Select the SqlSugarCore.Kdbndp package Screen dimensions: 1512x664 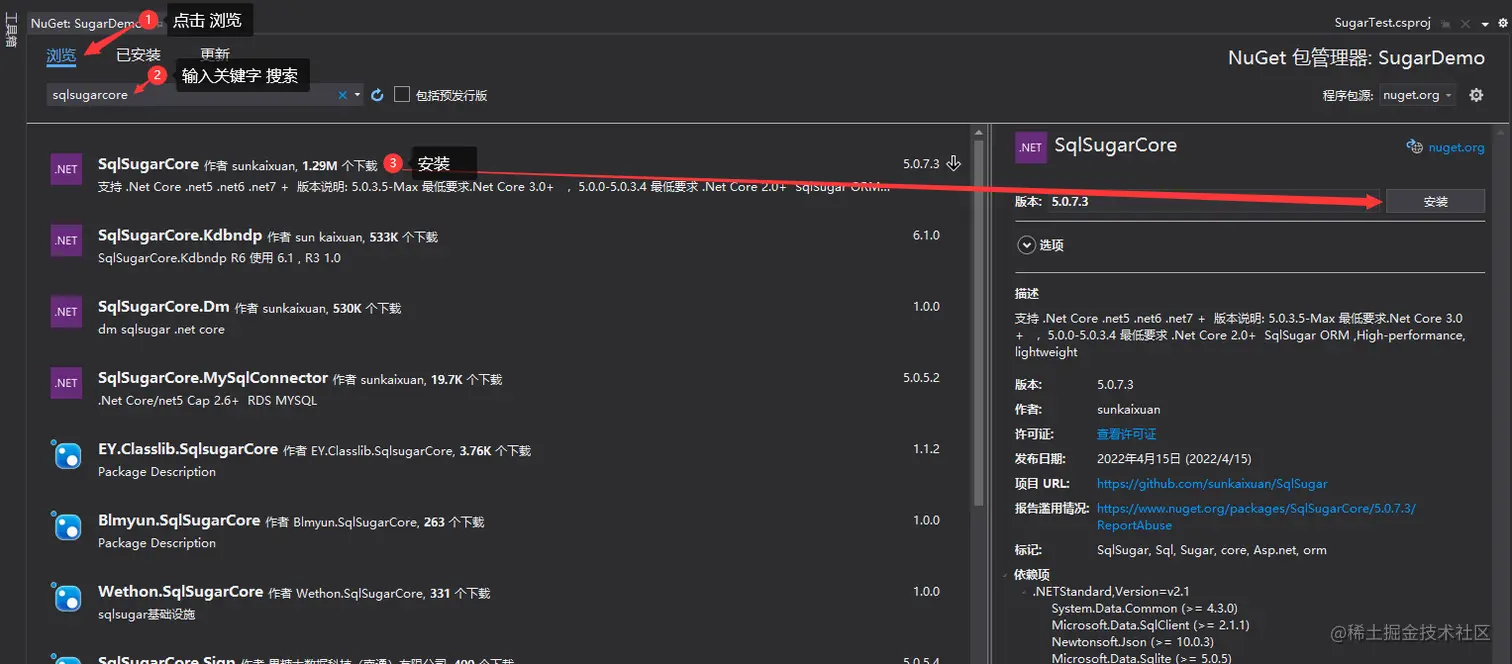[x=500, y=245]
